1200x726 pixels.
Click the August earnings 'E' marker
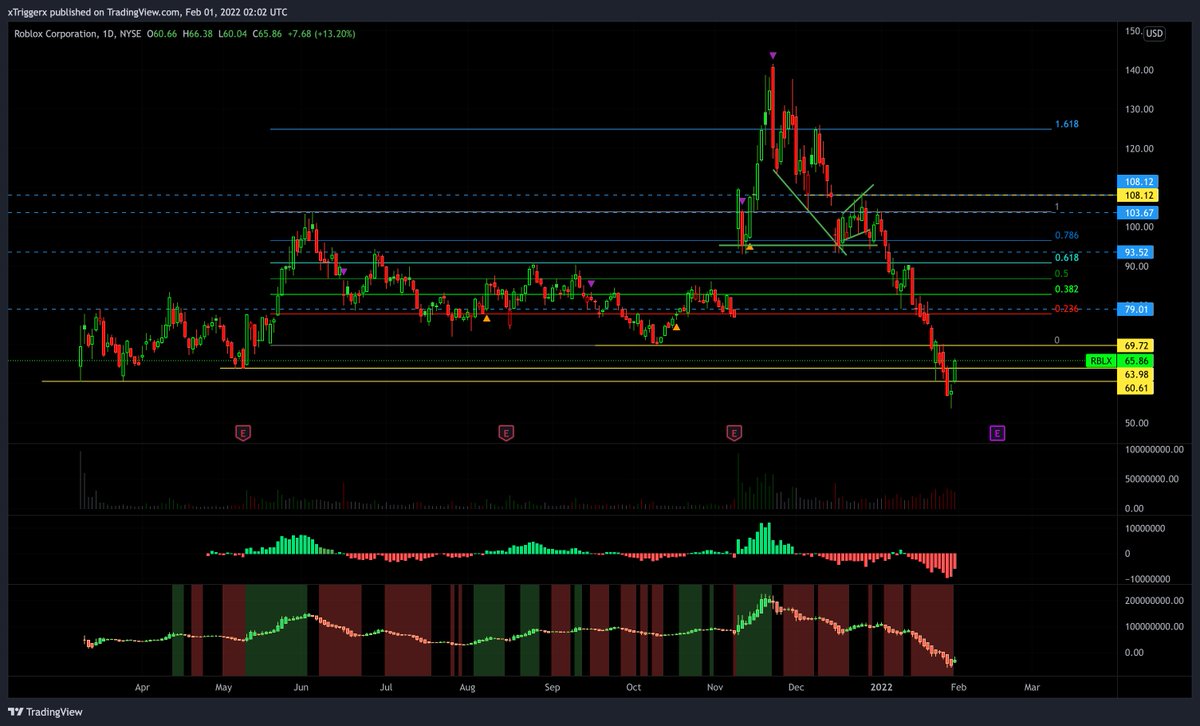pyautogui.click(x=506, y=433)
